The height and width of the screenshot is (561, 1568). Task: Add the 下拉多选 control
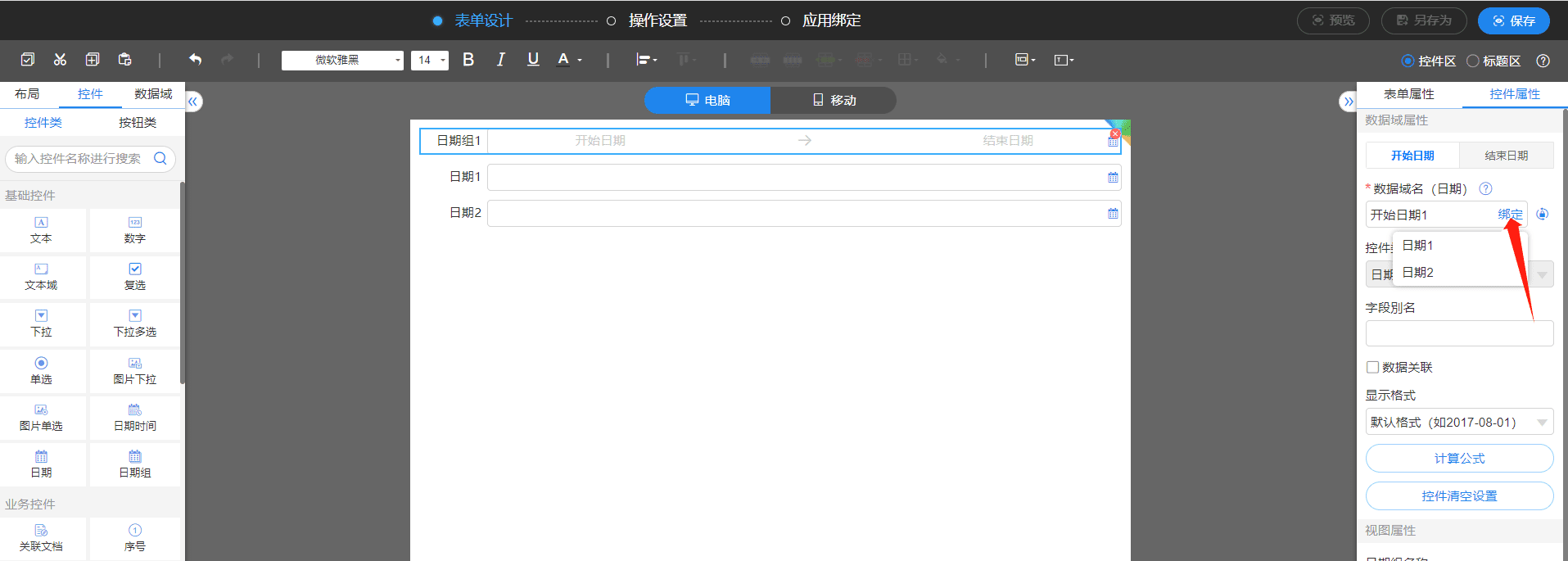[135, 323]
